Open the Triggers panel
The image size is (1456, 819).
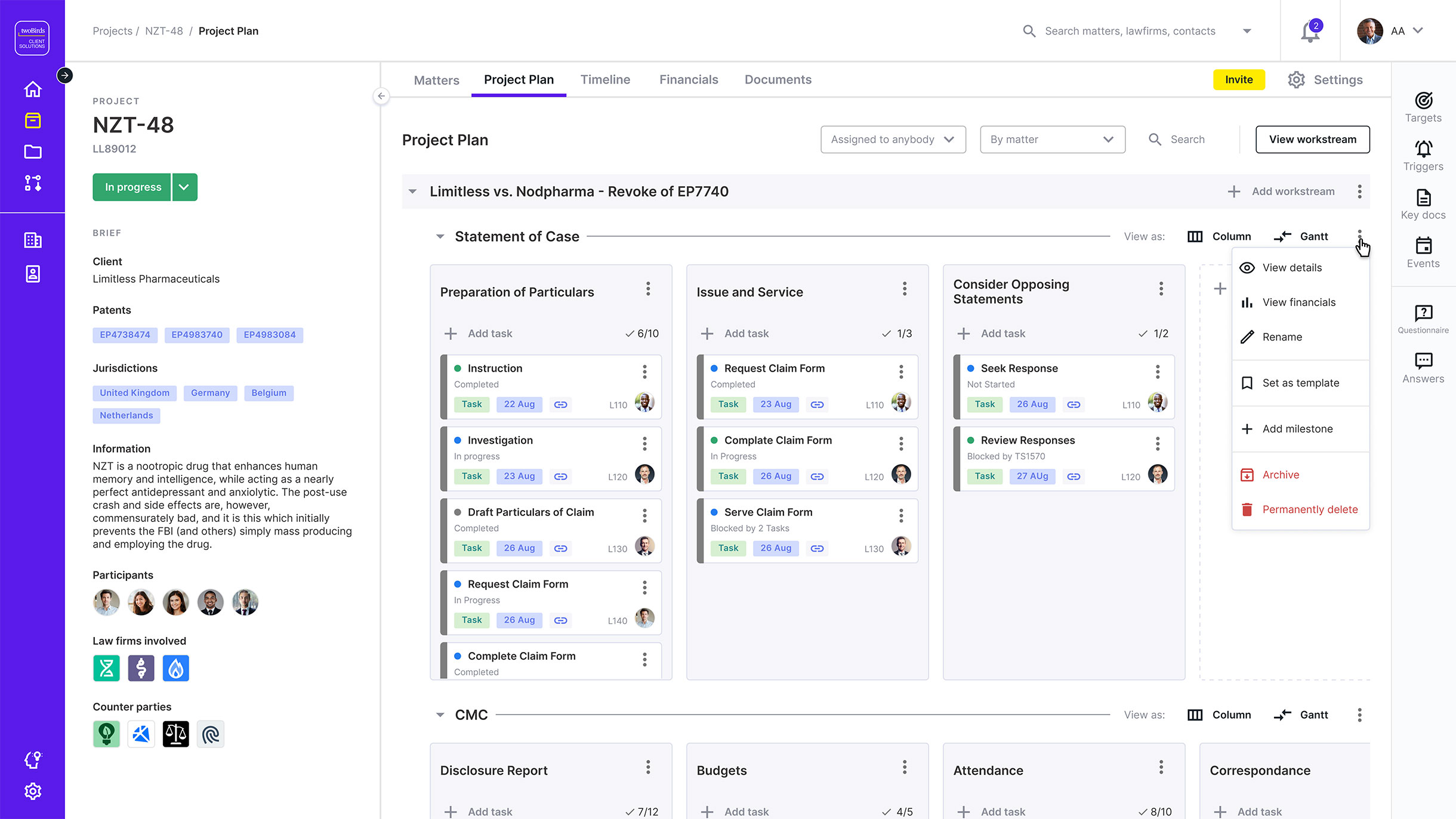[x=1423, y=156]
